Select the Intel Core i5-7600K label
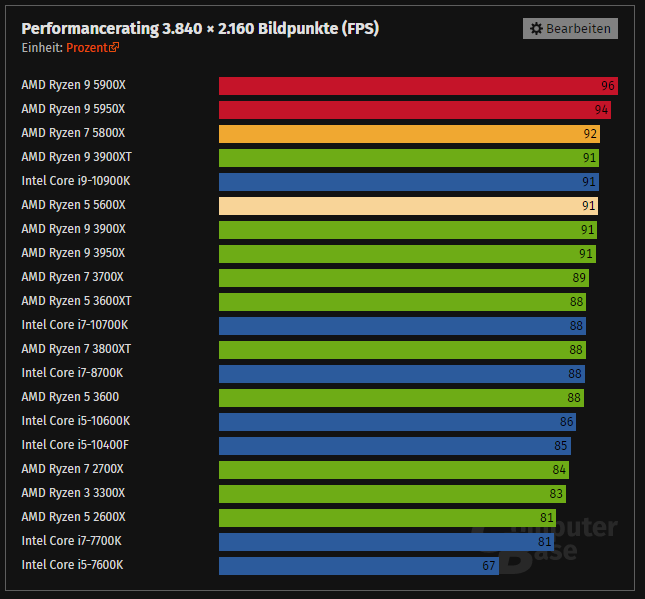Image resolution: width=645 pixels, height=599 pixels. (x=72, y=565)
